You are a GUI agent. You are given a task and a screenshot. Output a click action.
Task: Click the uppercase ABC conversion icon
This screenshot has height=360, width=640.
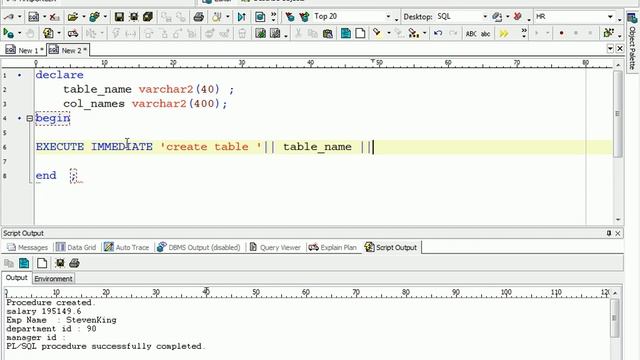point(471,33)
